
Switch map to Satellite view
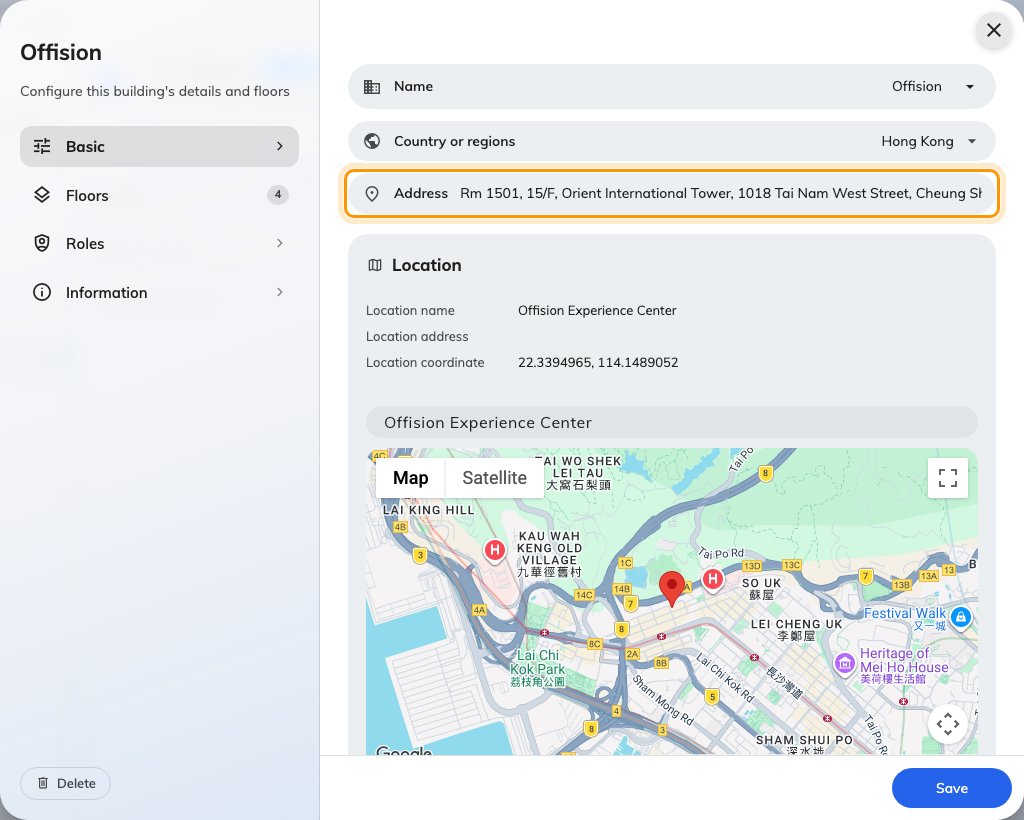(x=494, y=478)
